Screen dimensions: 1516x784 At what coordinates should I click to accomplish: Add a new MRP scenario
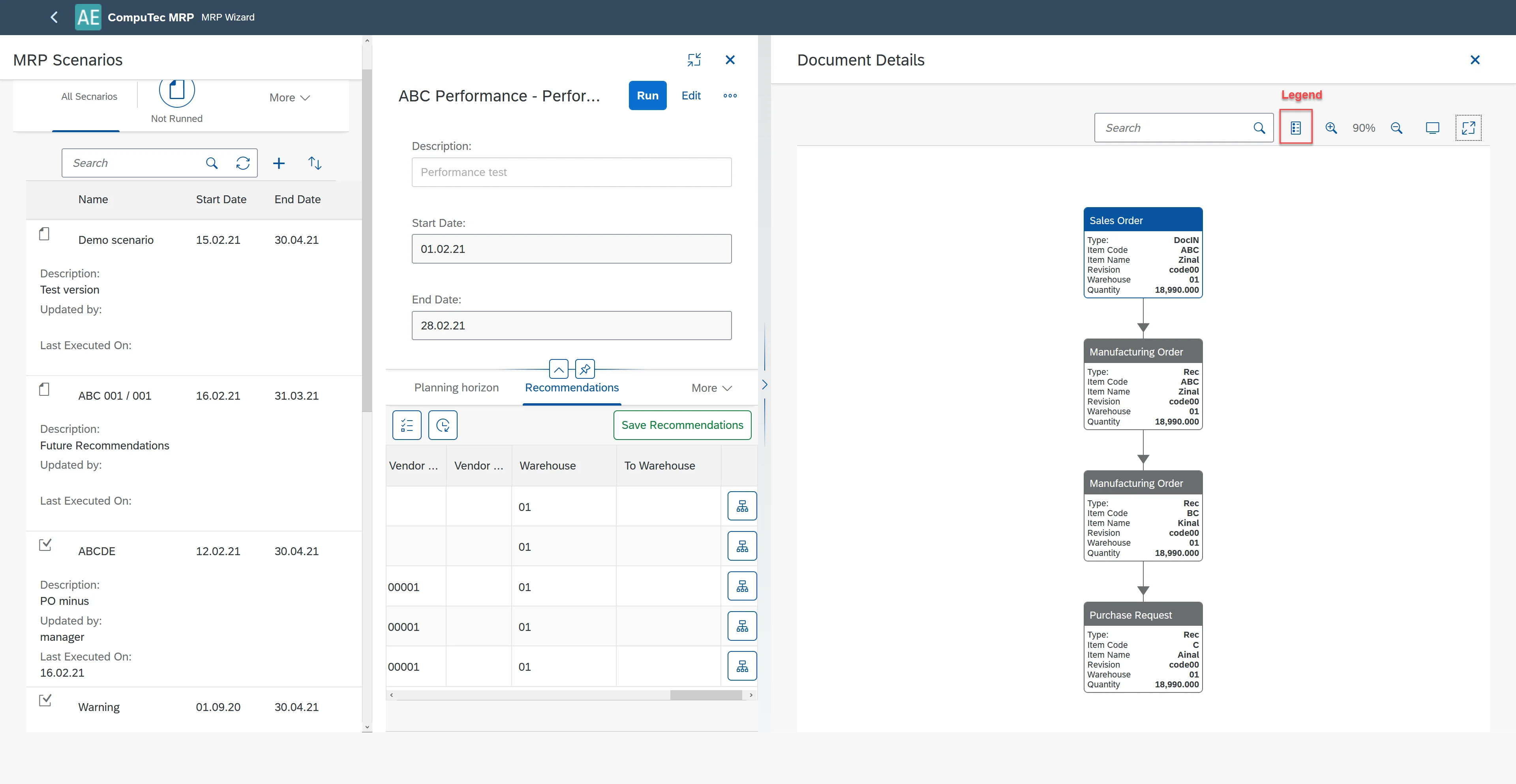278,163
